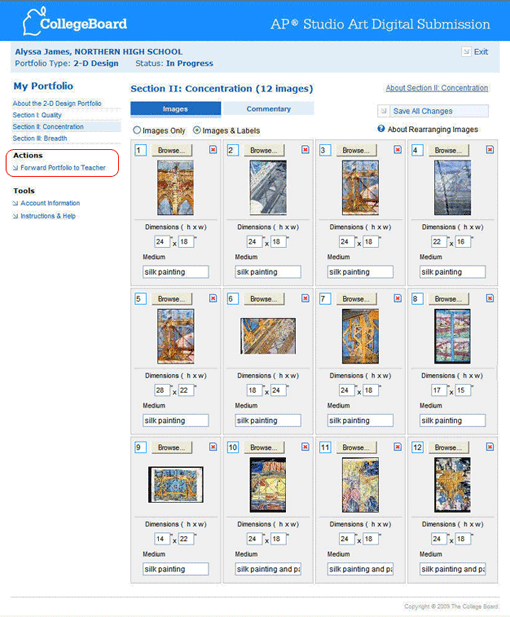Viewport: 510px width, 617px height.
Task: Click arrow icon beside Instructions & Help
Action: coord(15,216)
